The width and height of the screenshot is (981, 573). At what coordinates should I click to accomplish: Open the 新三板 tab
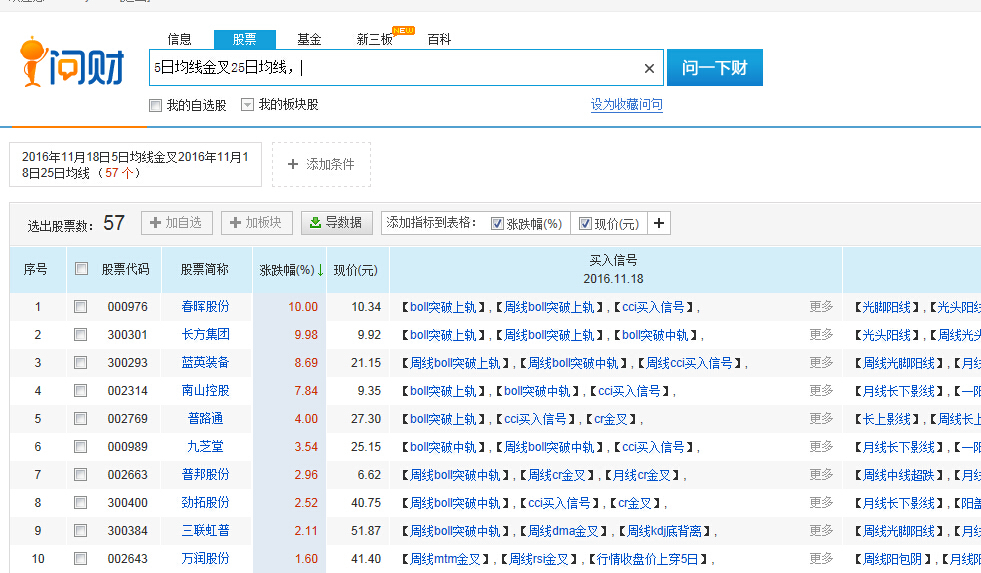coord(375,39)
